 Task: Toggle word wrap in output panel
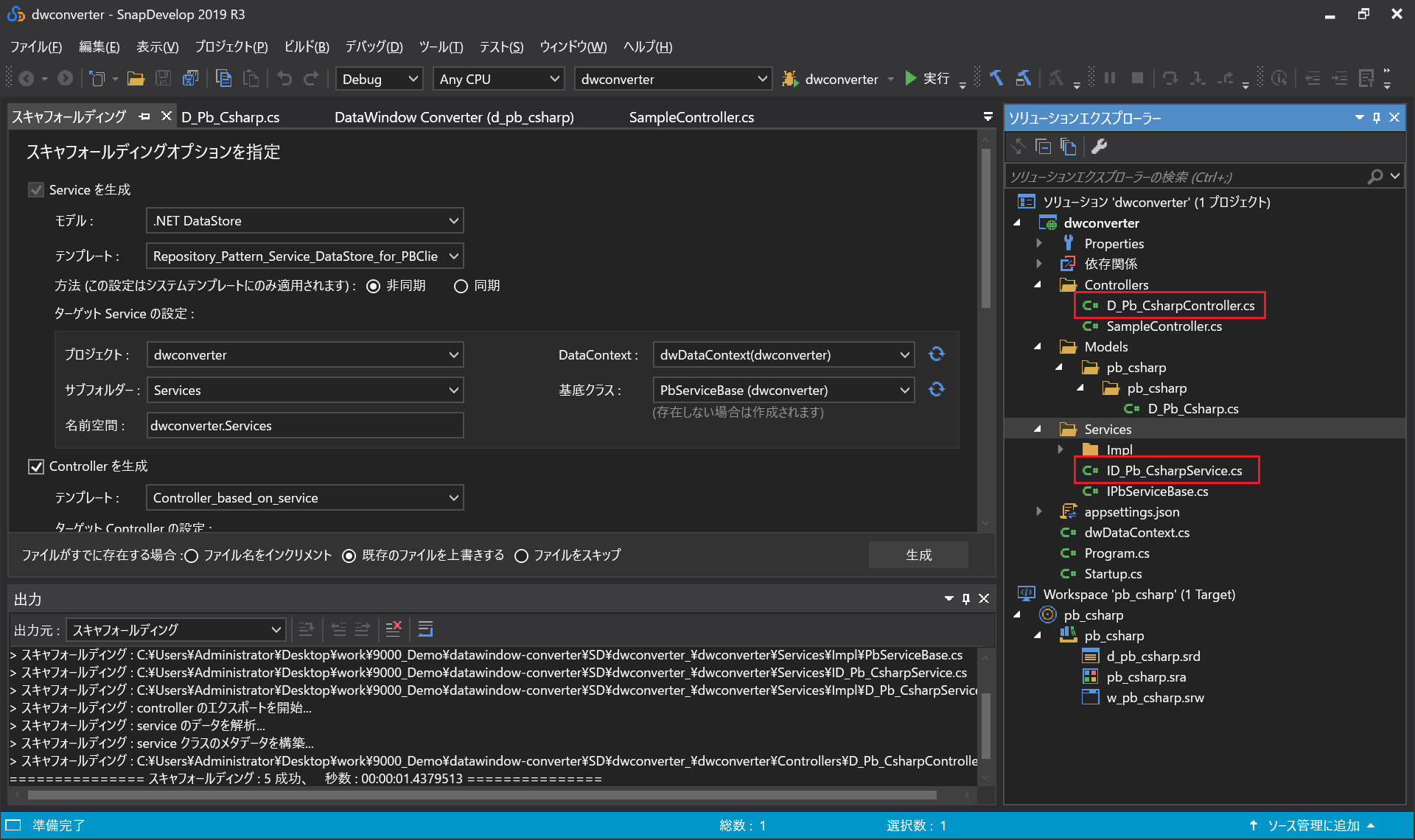pyautogui.click(x=425, y=629)
